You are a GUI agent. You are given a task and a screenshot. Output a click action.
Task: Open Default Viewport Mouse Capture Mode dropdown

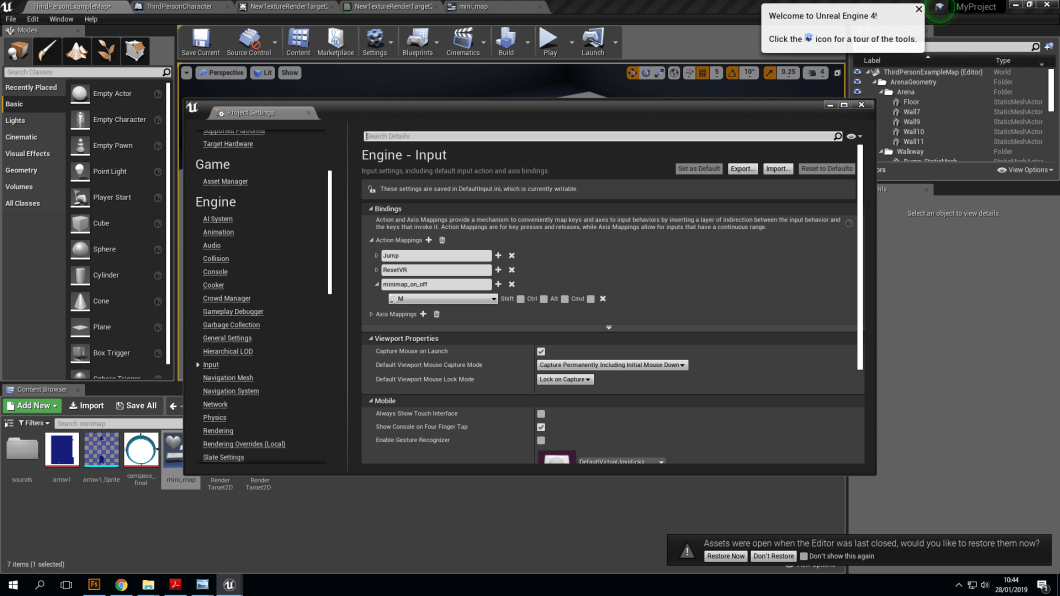[x=612, y=365]
